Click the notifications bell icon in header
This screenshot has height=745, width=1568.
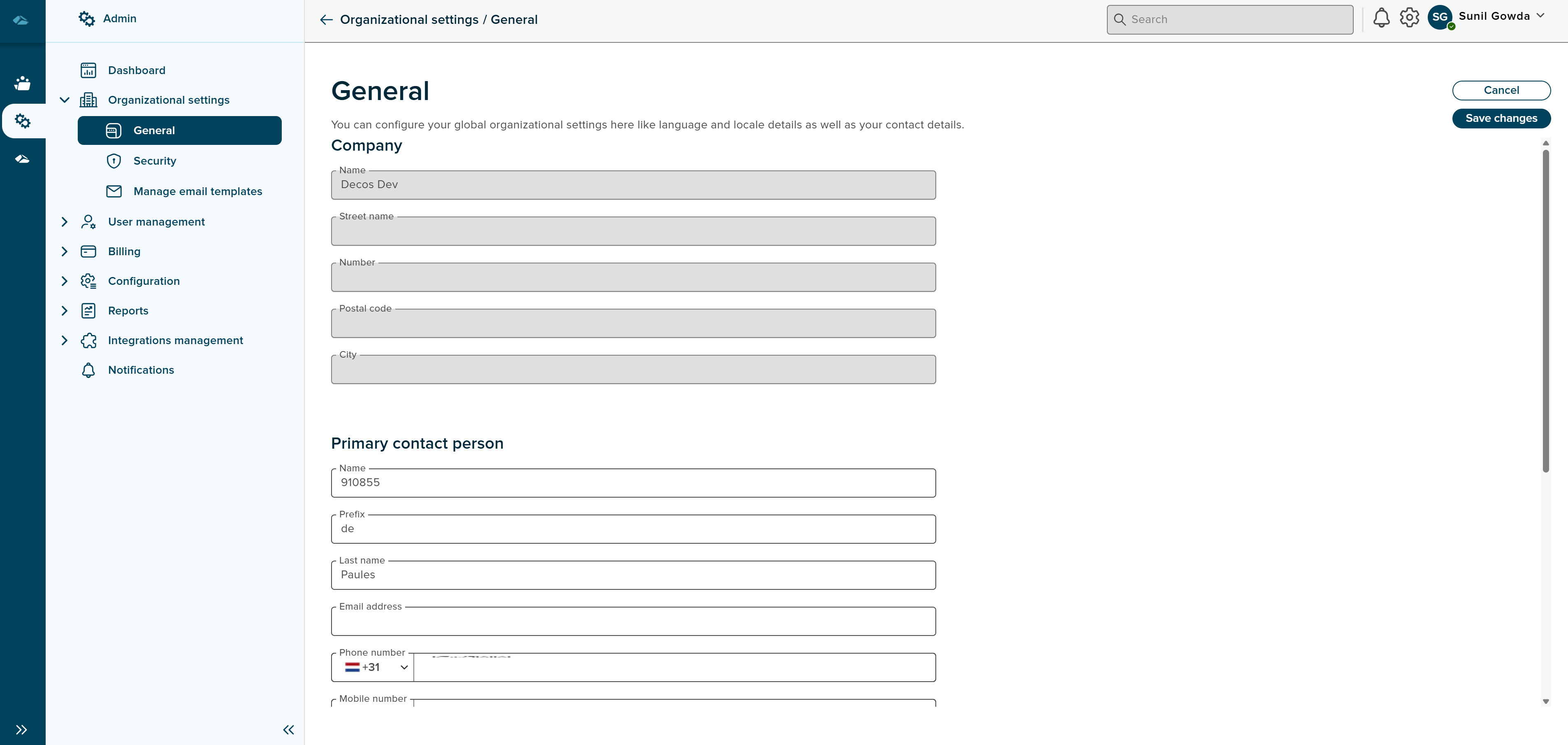pos(1381,18)
